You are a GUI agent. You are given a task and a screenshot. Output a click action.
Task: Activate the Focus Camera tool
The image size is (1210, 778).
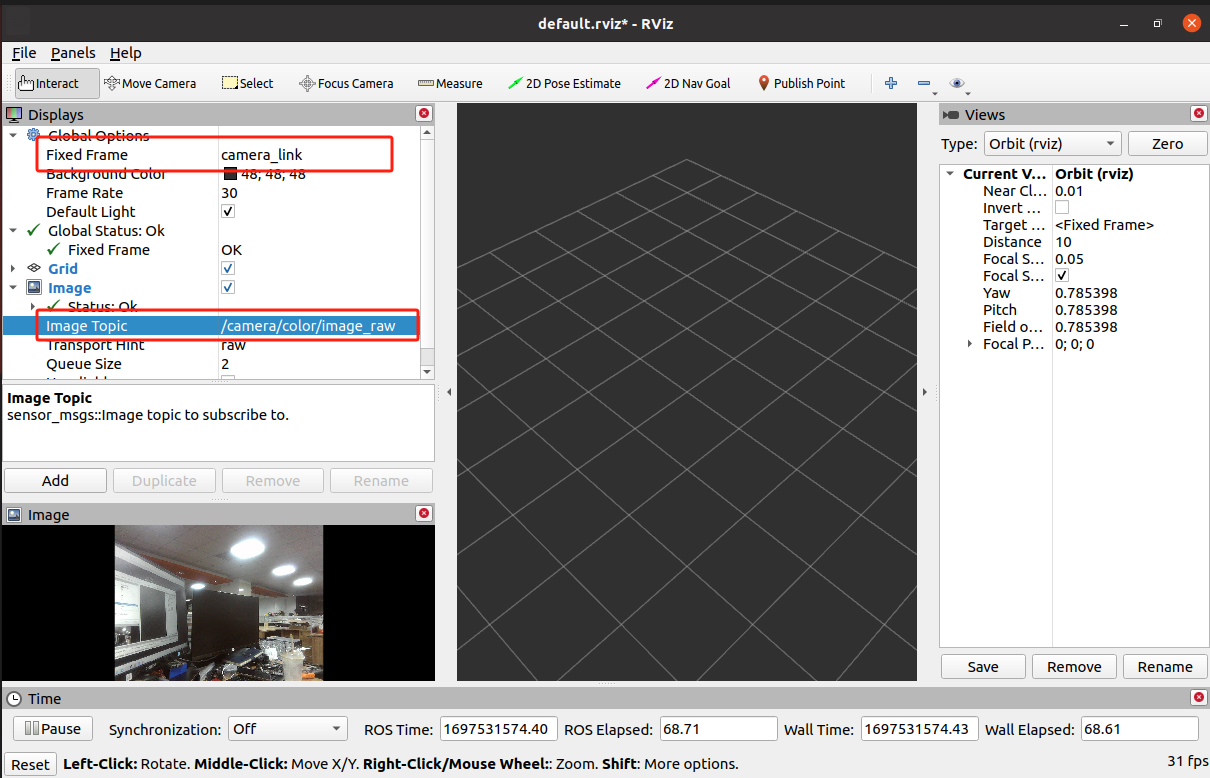click(346, 83)
